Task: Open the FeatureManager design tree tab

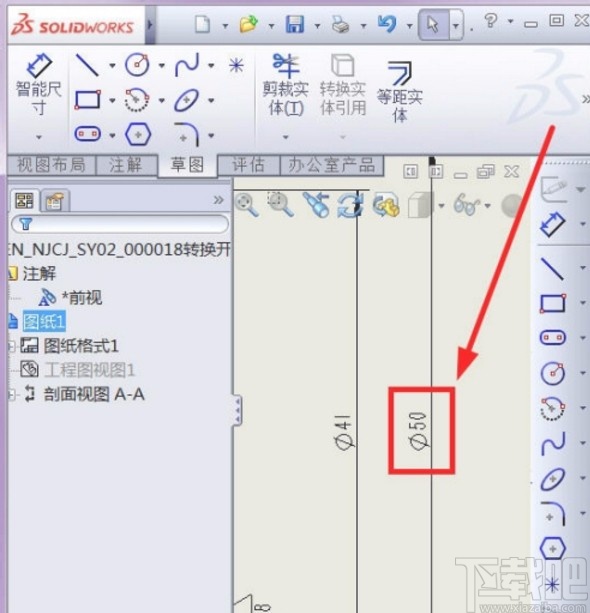Action: [24, 201]
